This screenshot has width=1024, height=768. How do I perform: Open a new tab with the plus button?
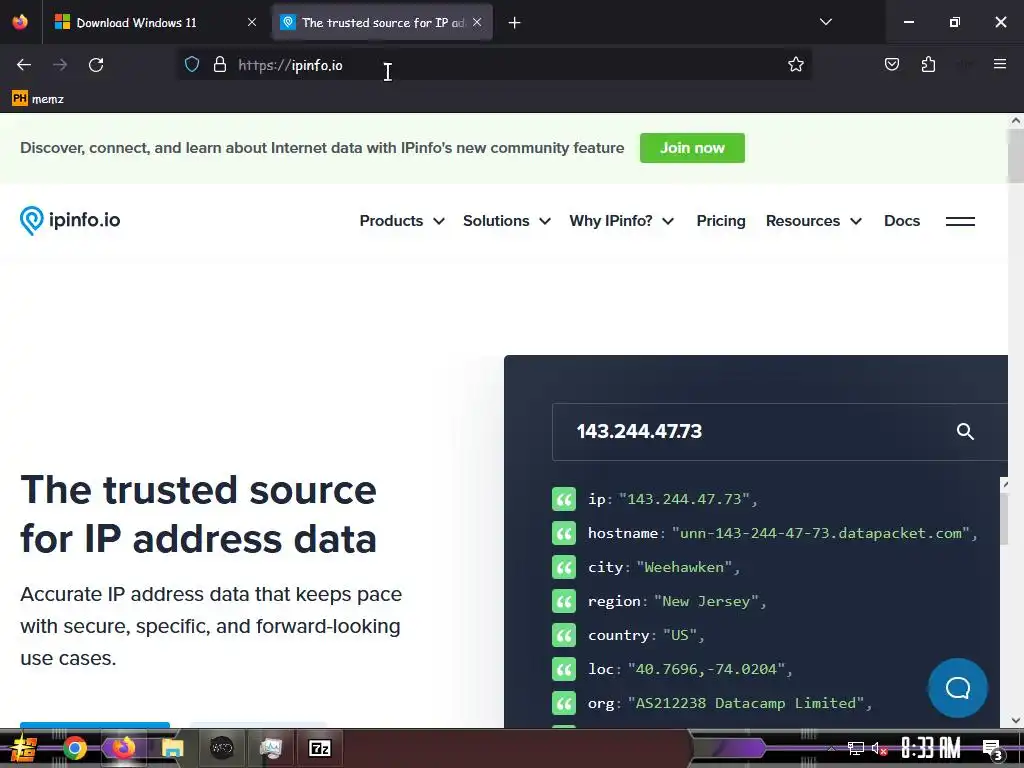click(x=515, y=23)
